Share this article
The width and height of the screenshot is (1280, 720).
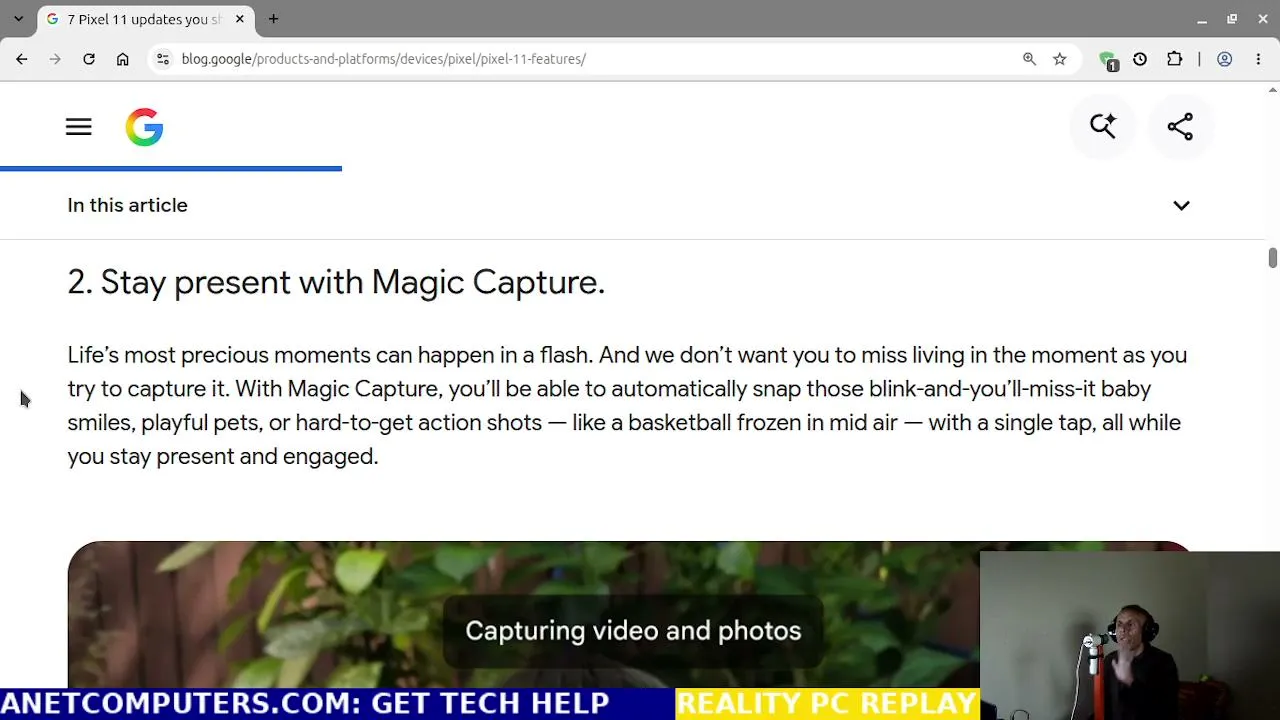[x=1180, y=126]
